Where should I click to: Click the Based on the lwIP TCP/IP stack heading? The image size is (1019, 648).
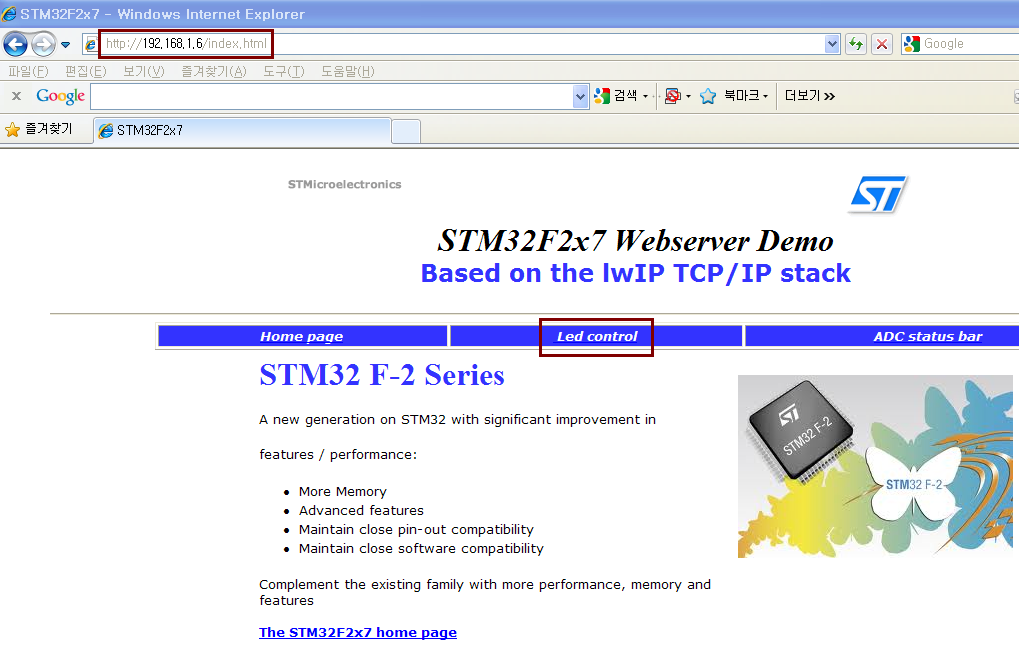pos(636,273)
